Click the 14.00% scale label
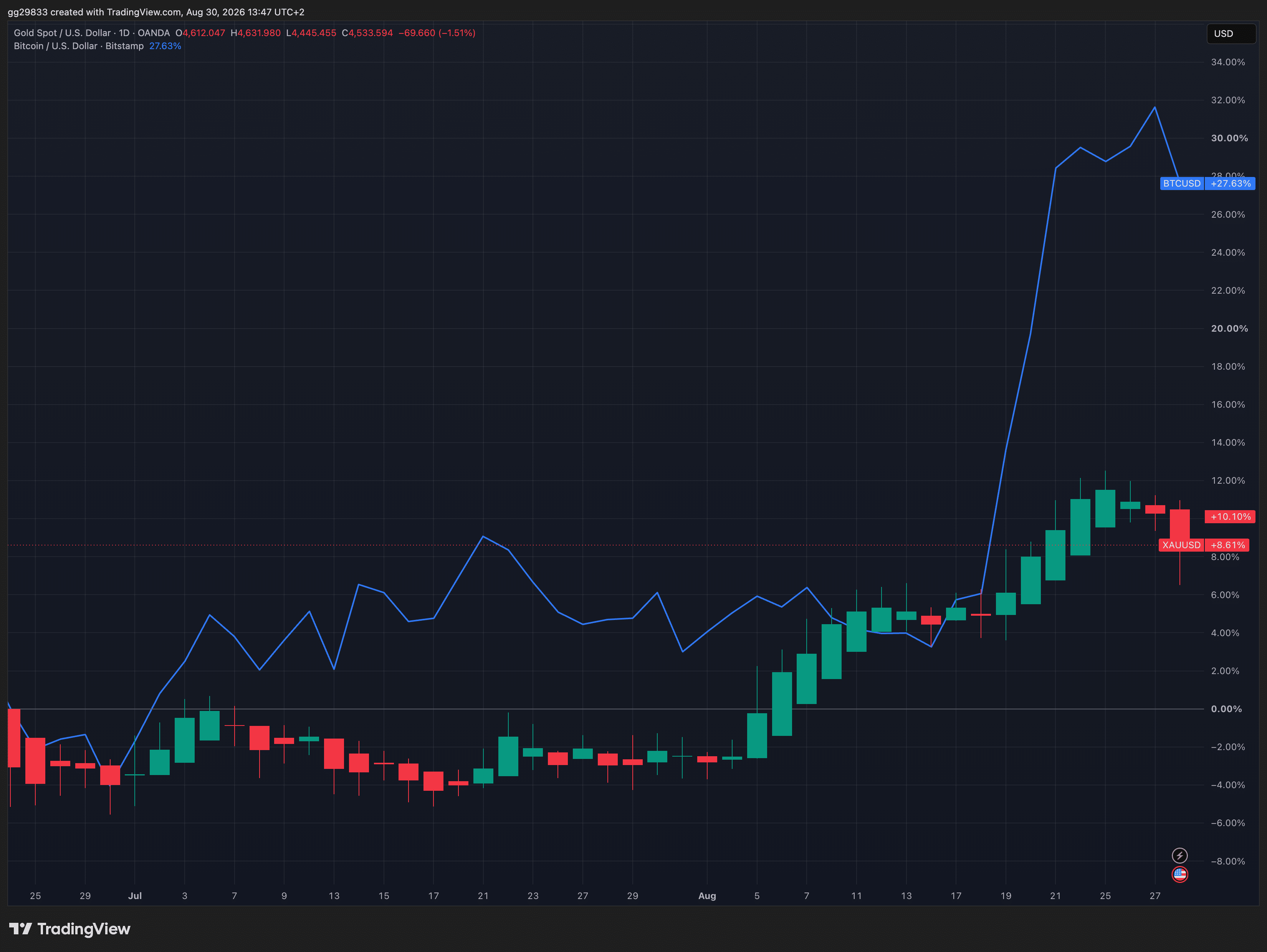The height and width of the screenshot is (952, 1267). (x=1228, y=443)
